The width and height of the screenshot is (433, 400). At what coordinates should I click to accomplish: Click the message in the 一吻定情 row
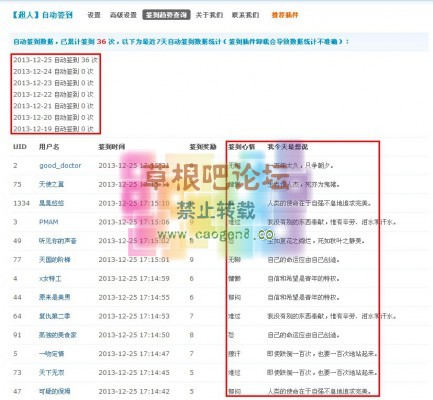[x=322, y=354]
